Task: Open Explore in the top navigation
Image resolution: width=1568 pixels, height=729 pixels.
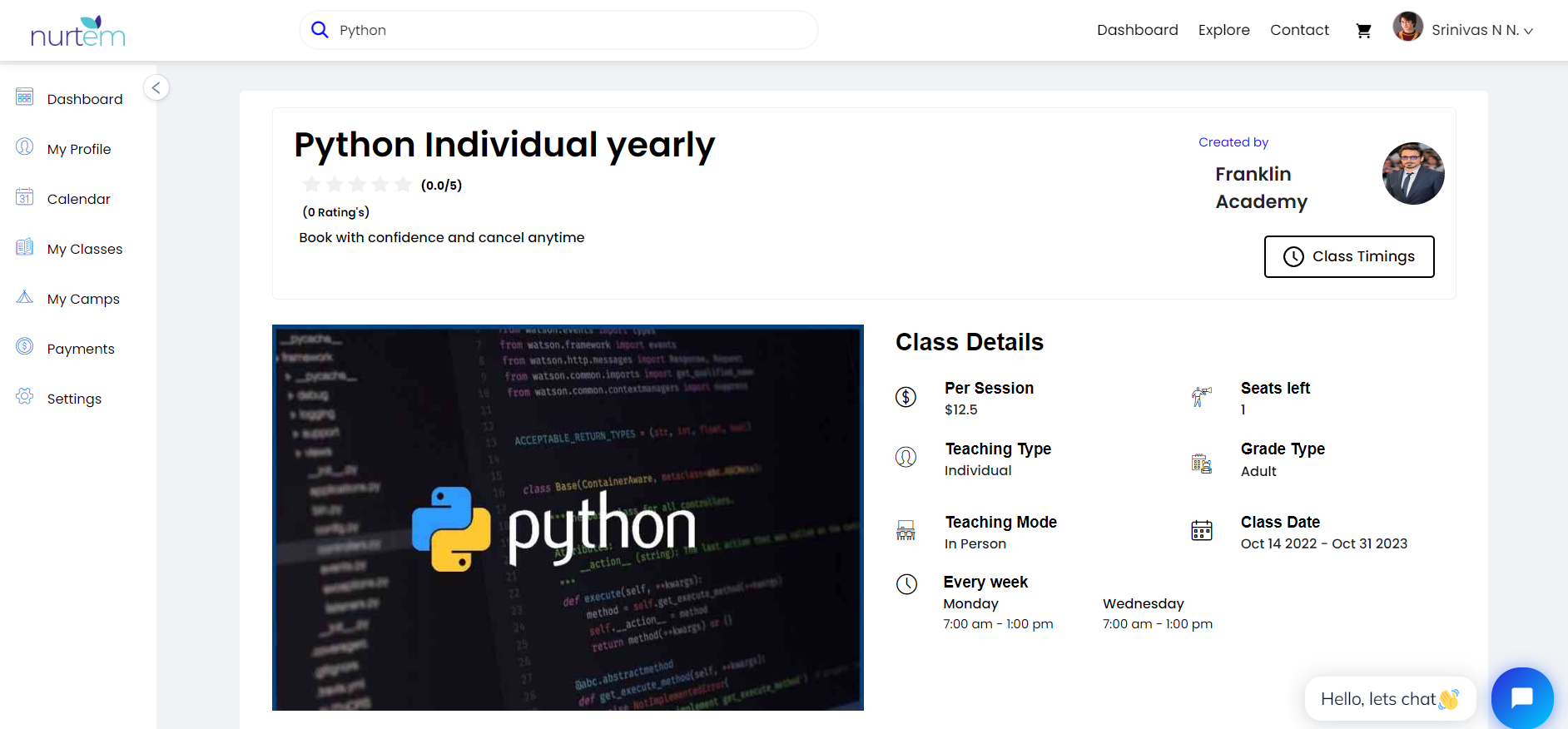Action: [x=1223, y=30]
